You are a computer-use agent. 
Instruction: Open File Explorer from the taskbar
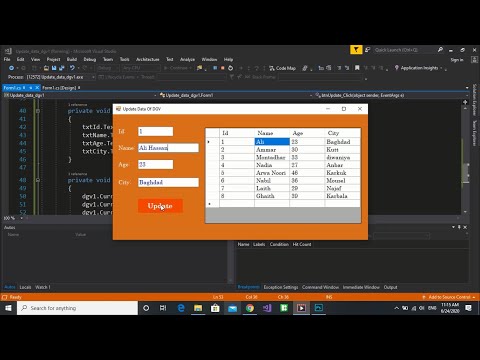point(198,308)
